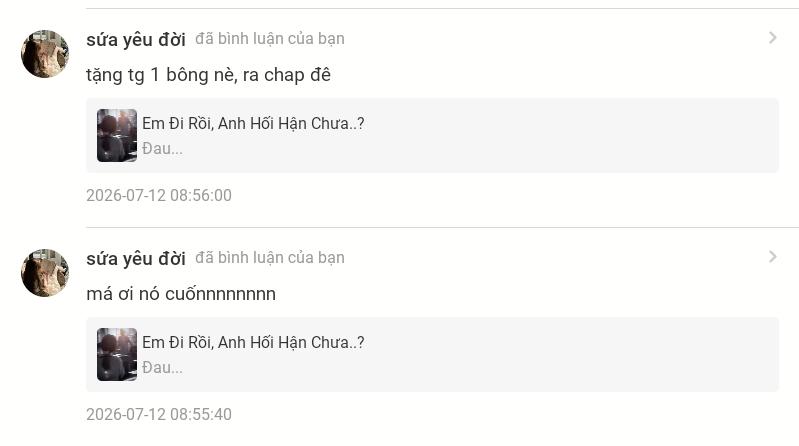Image resolution: width=799 pixels, height=446 pixels.
Task: Click 'đã bình luận của bạn' in the 08:55:40 notification
Action: [270, 258]
